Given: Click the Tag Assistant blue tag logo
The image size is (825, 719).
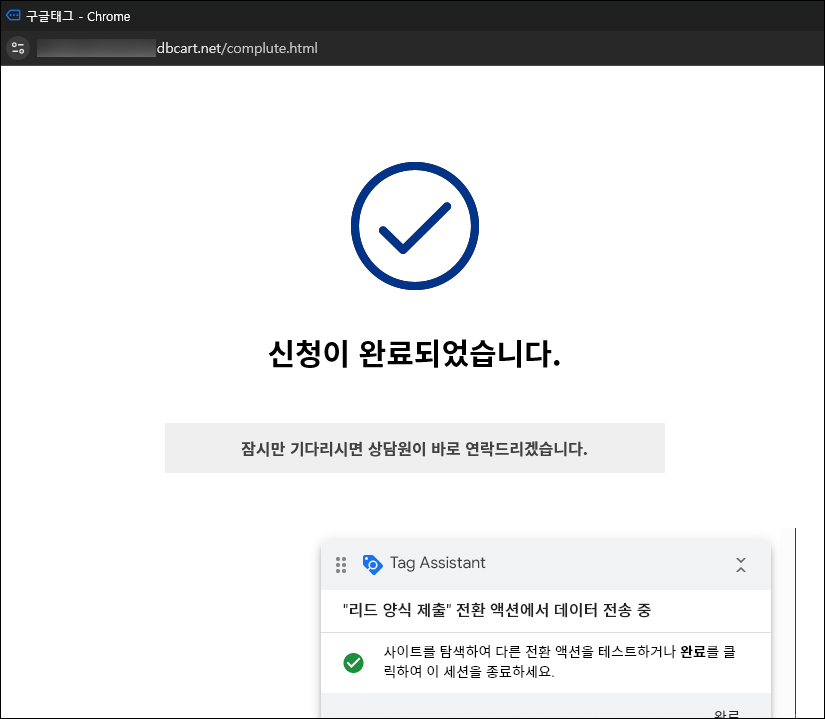Looking at the screenshot, I should click(372, 564).
